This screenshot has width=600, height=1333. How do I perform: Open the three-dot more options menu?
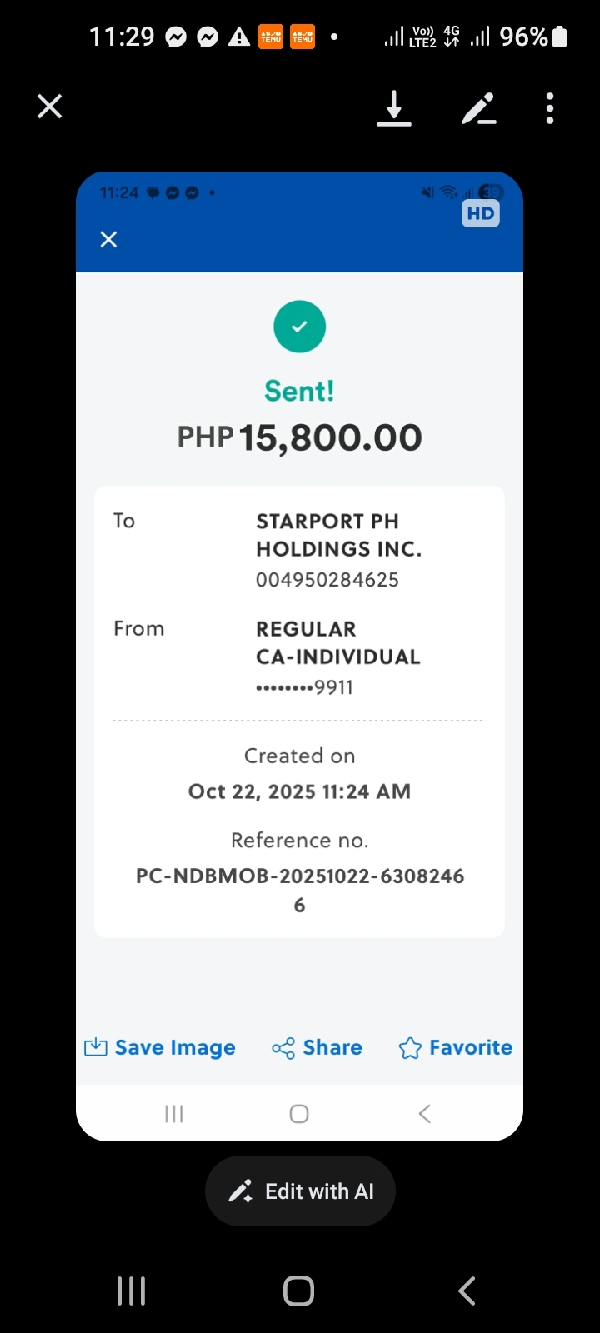point(549,108)
